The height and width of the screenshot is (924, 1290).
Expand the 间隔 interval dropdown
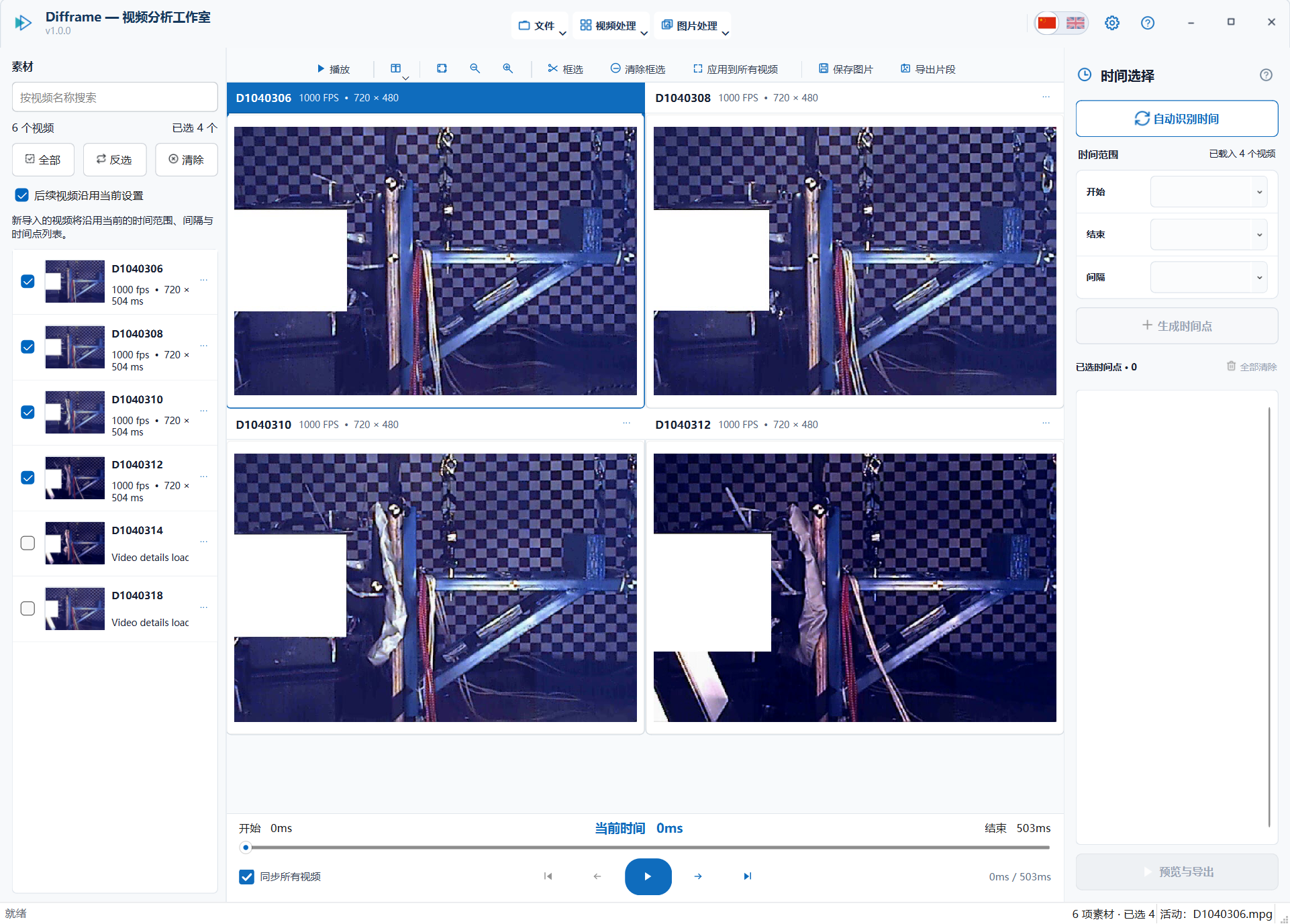(x=1208, y=277)
